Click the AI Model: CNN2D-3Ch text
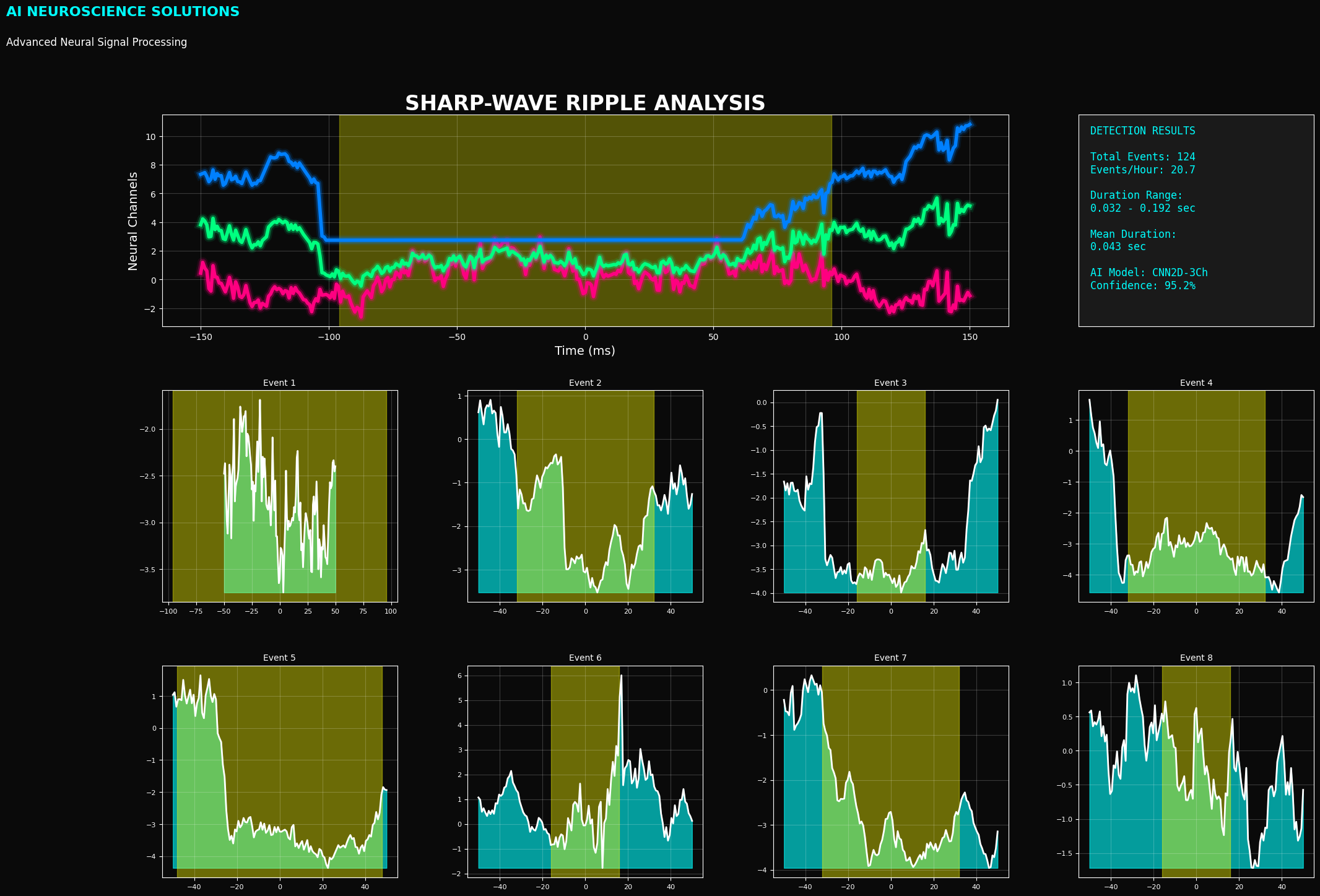Viewport: 1320px width, 896px height. click(x=1148, y=272)
